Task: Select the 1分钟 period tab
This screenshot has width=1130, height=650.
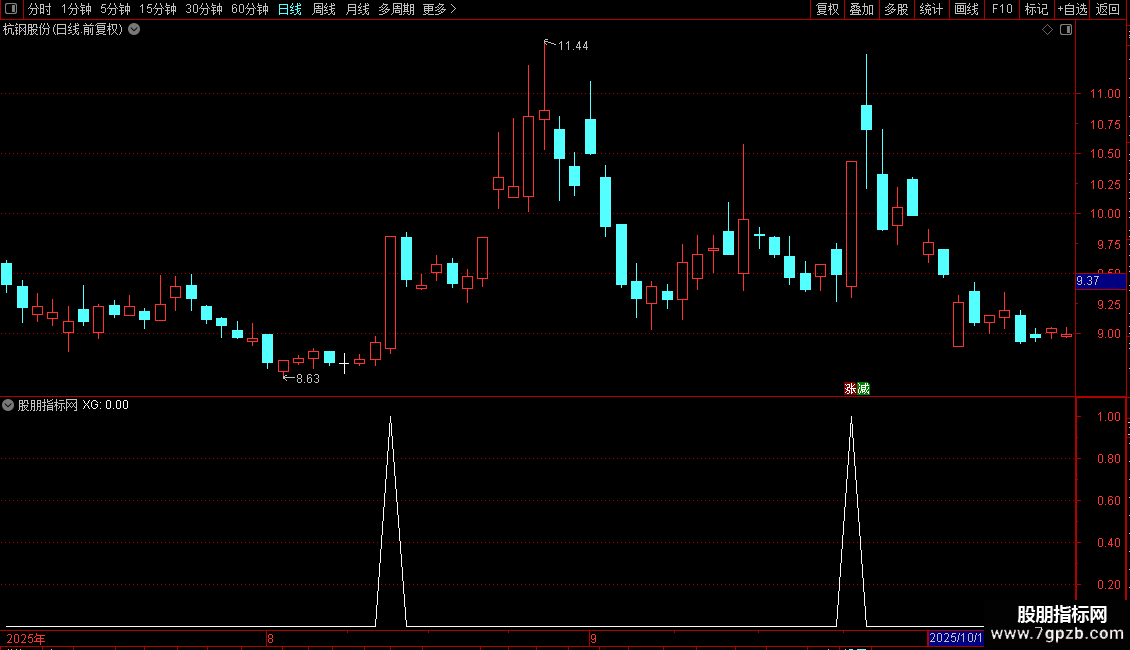Action: [76, 9]
